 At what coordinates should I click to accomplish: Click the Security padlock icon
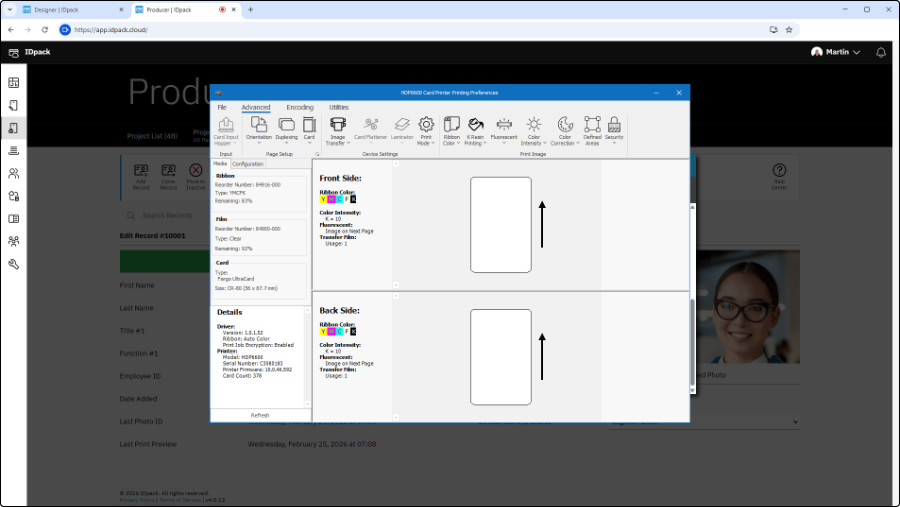click(x=614, y=125)
